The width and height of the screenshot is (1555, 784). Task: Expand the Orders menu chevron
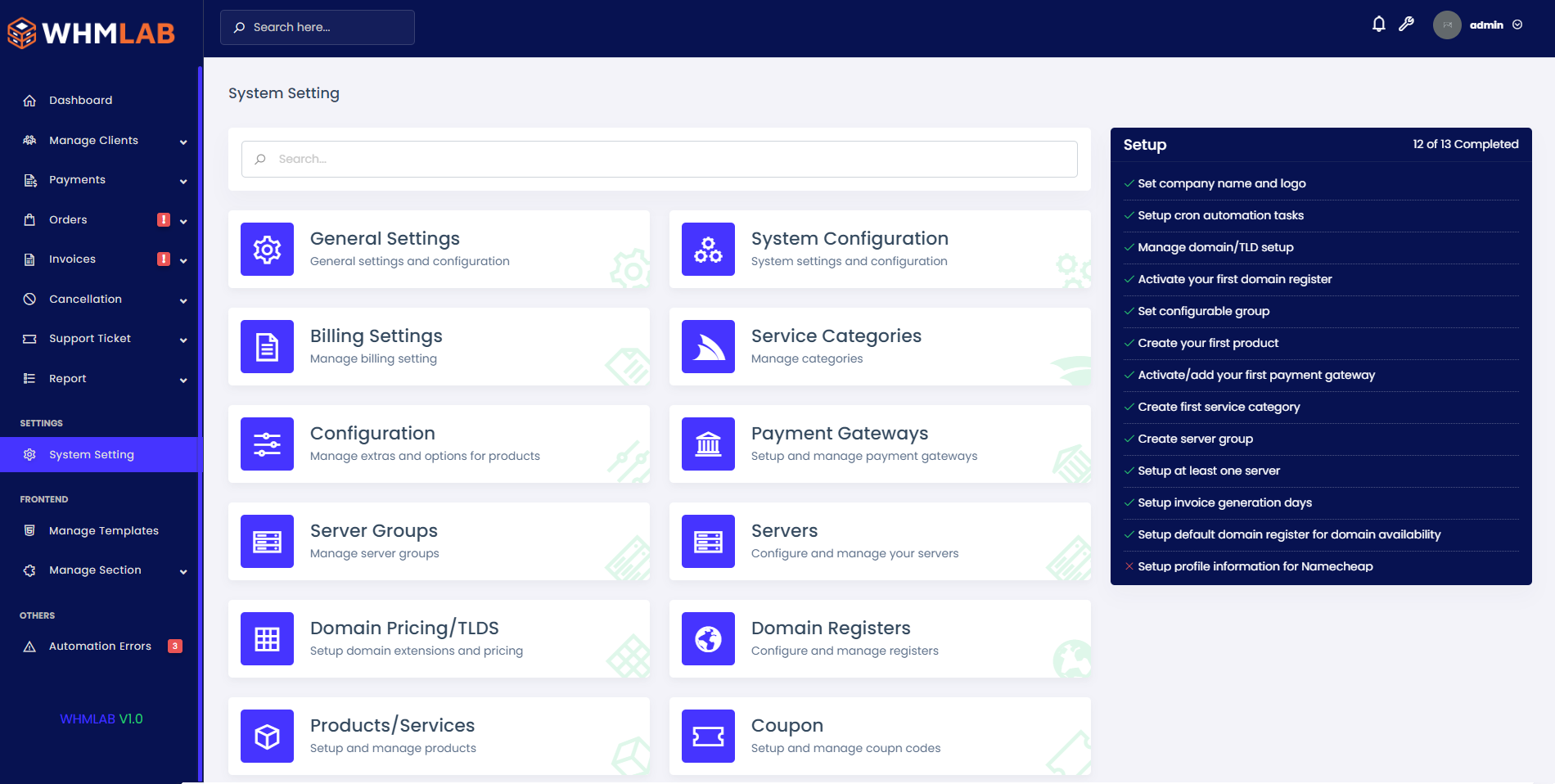(x=183, y=221)
